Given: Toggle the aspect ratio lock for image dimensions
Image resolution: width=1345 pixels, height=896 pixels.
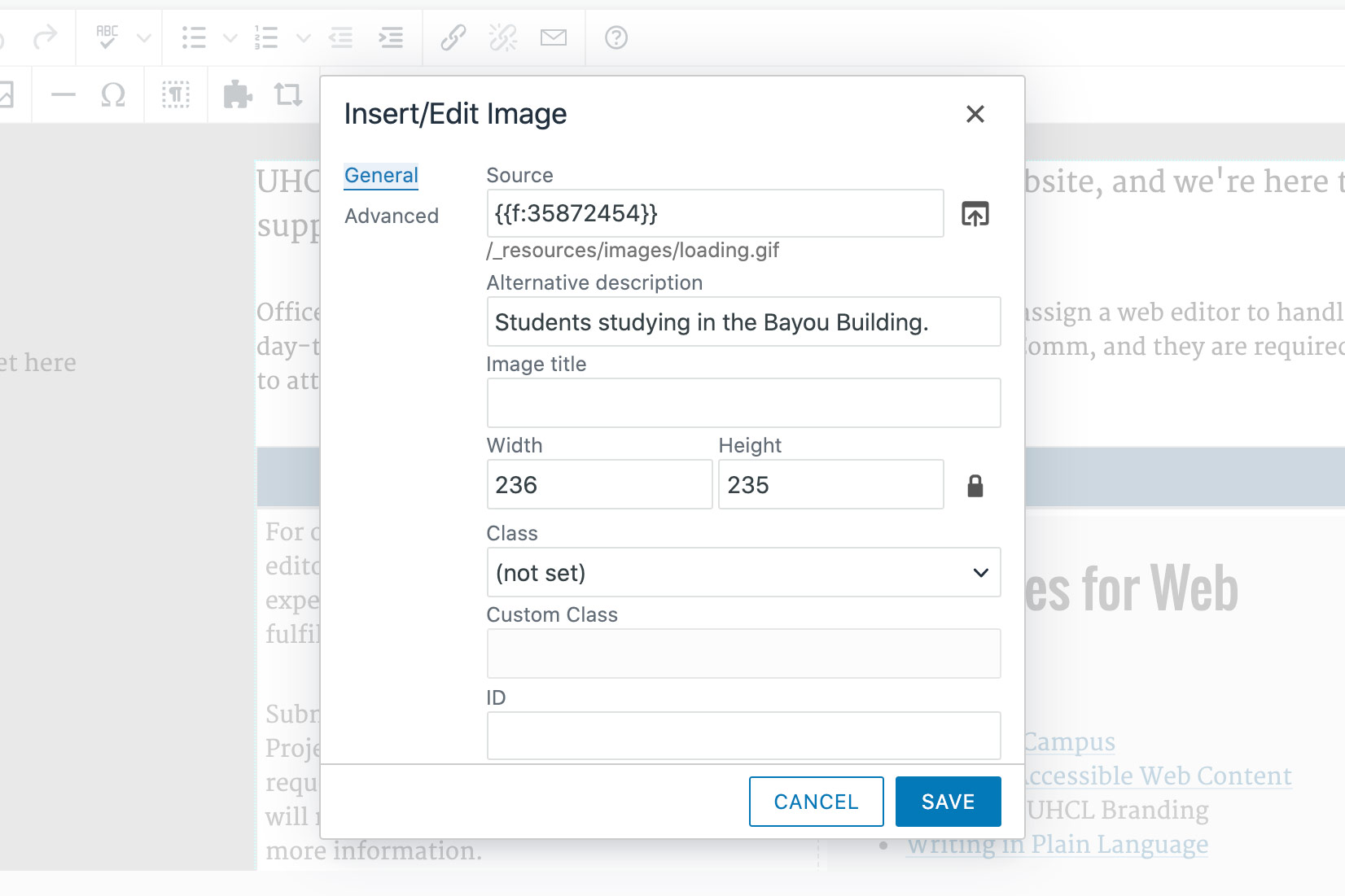Looking at the screenshot, I should 976,484.
